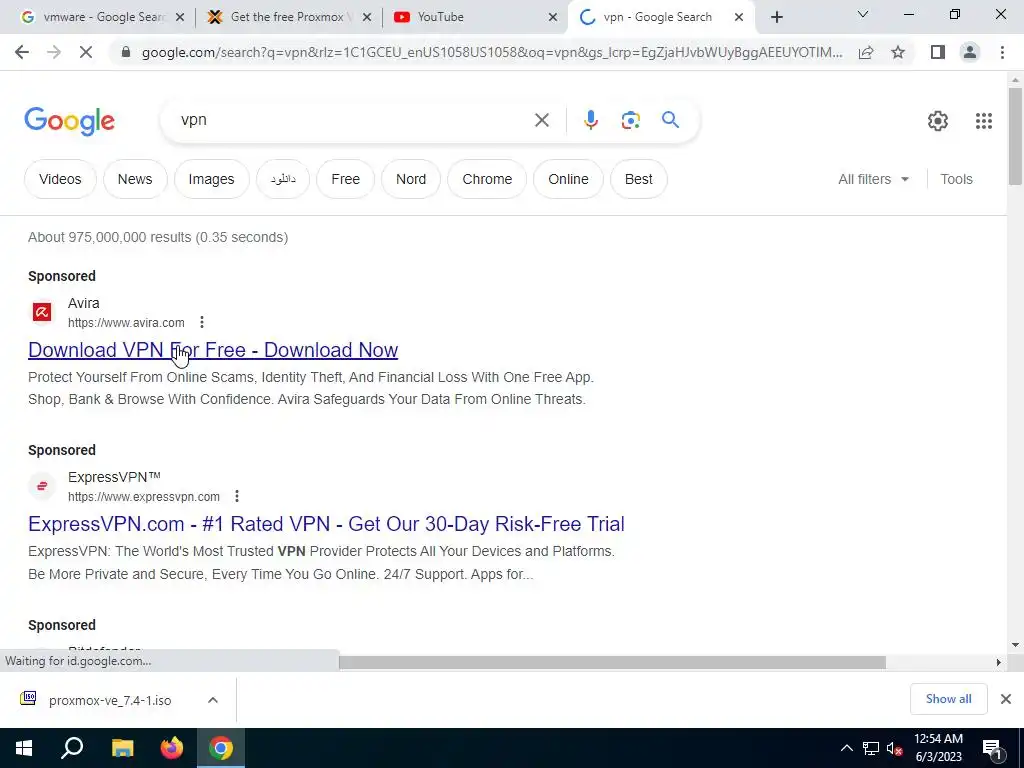
Task: Share this page via address bar icon
Action: pos(866,52)
